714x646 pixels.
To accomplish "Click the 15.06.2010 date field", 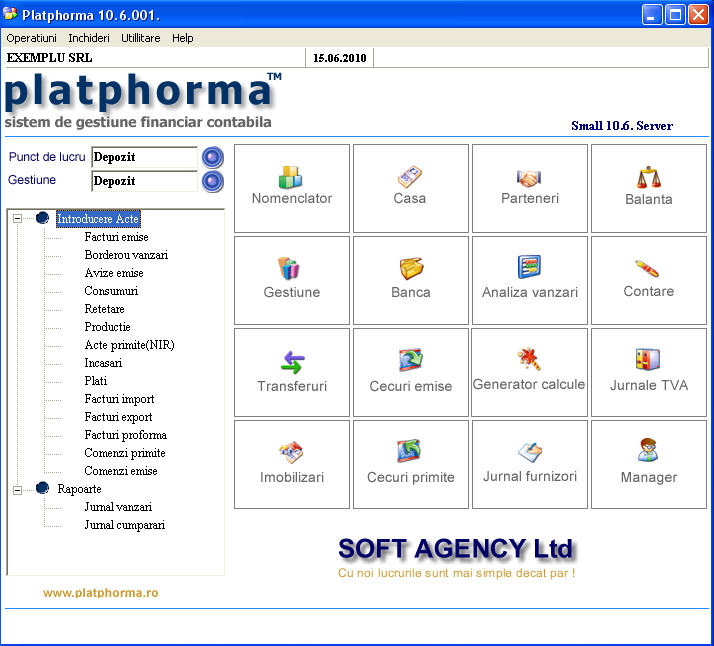I will [x=340, y=58].
